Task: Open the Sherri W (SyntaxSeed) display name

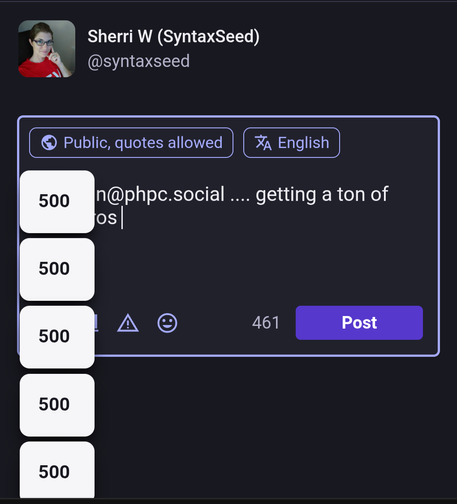Action: [173, 36]
